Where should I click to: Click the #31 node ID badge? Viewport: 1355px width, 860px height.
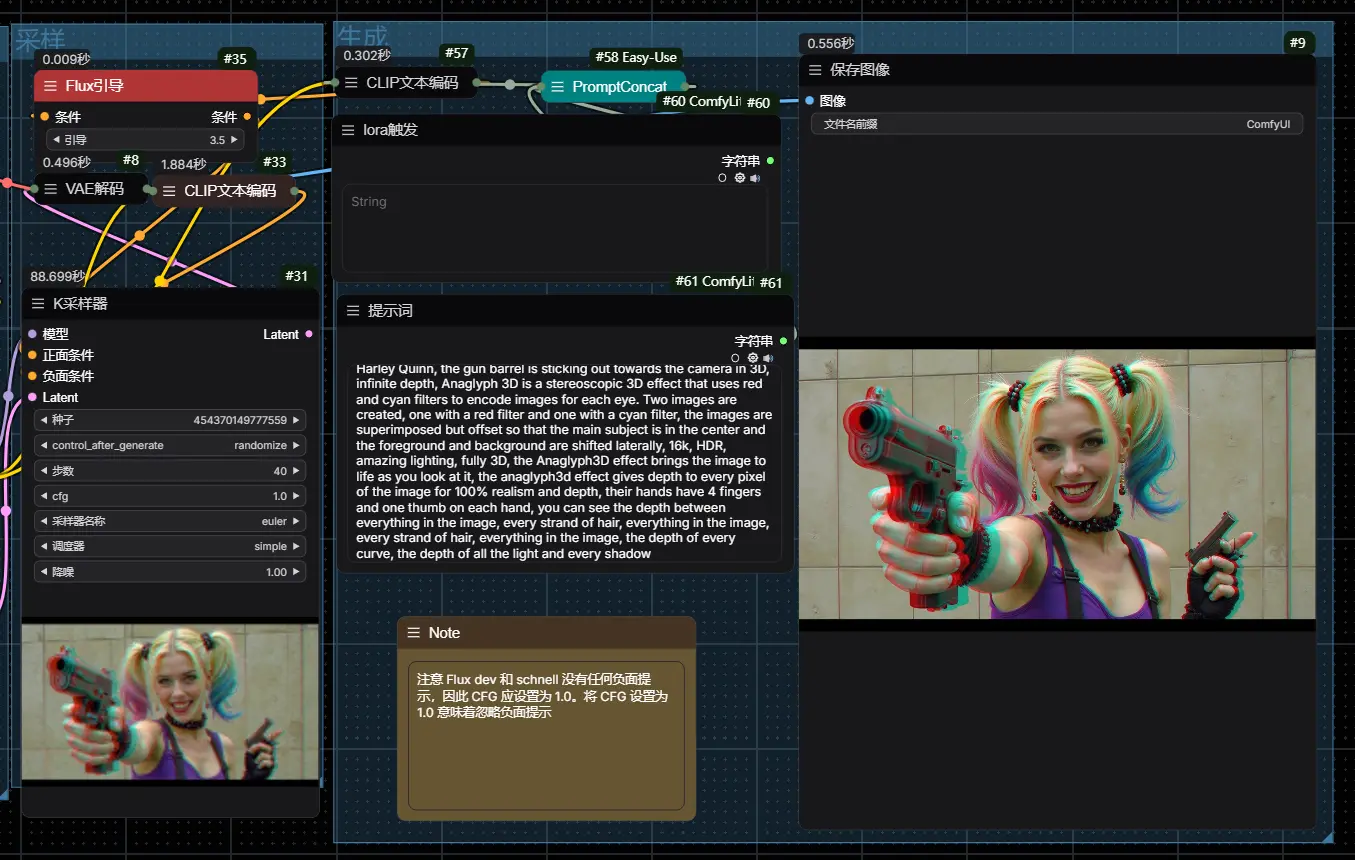coord(297,276)
